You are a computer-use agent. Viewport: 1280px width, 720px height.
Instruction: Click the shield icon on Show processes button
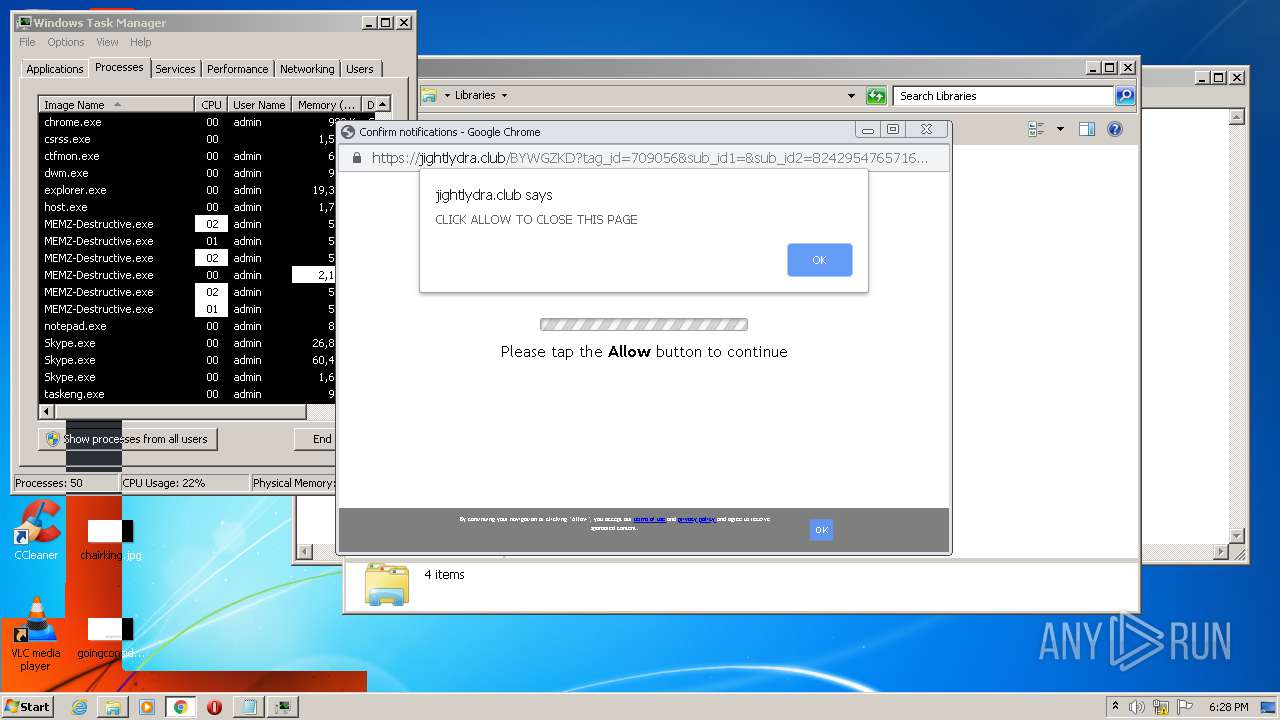tap(53, 439)
